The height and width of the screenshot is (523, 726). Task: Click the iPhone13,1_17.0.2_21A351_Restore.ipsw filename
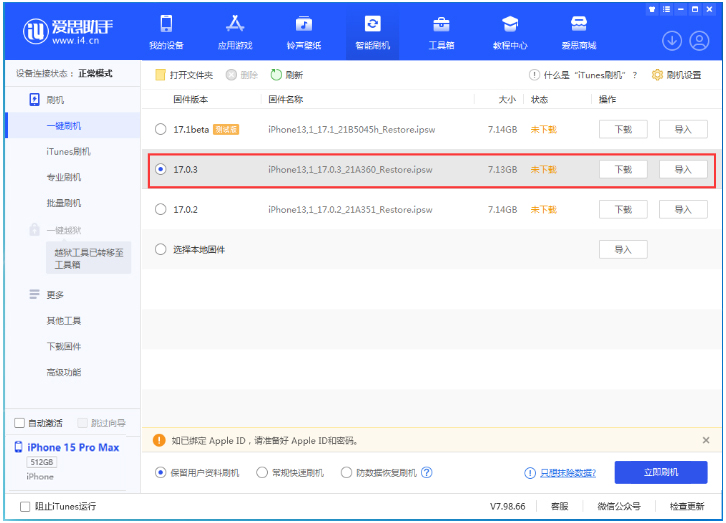tap(350, 210)
